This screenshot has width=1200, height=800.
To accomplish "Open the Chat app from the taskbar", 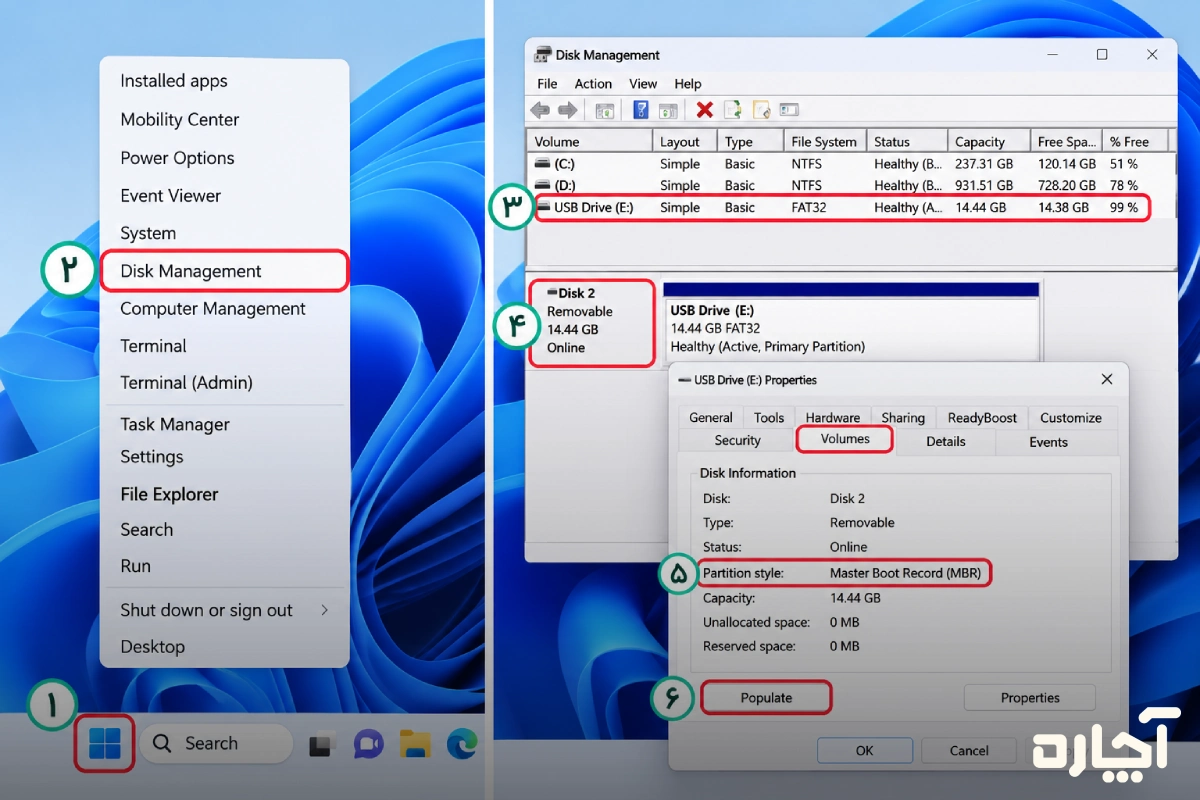I will pos(368,744).
